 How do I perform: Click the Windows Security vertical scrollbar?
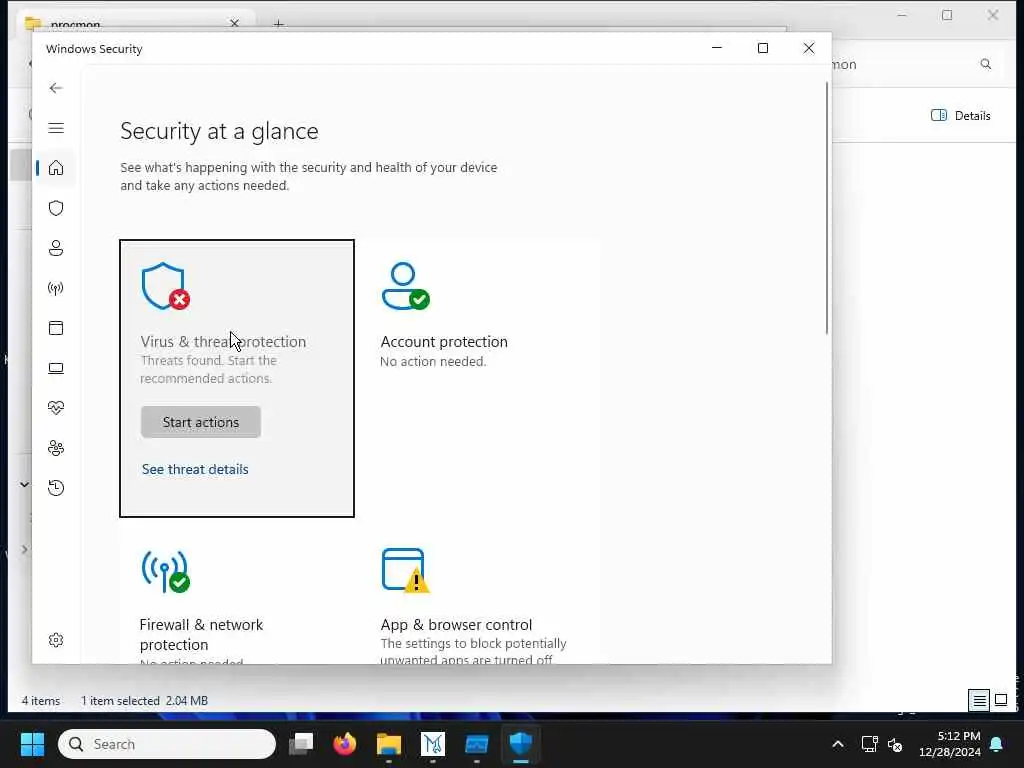[x=827, y=208]
